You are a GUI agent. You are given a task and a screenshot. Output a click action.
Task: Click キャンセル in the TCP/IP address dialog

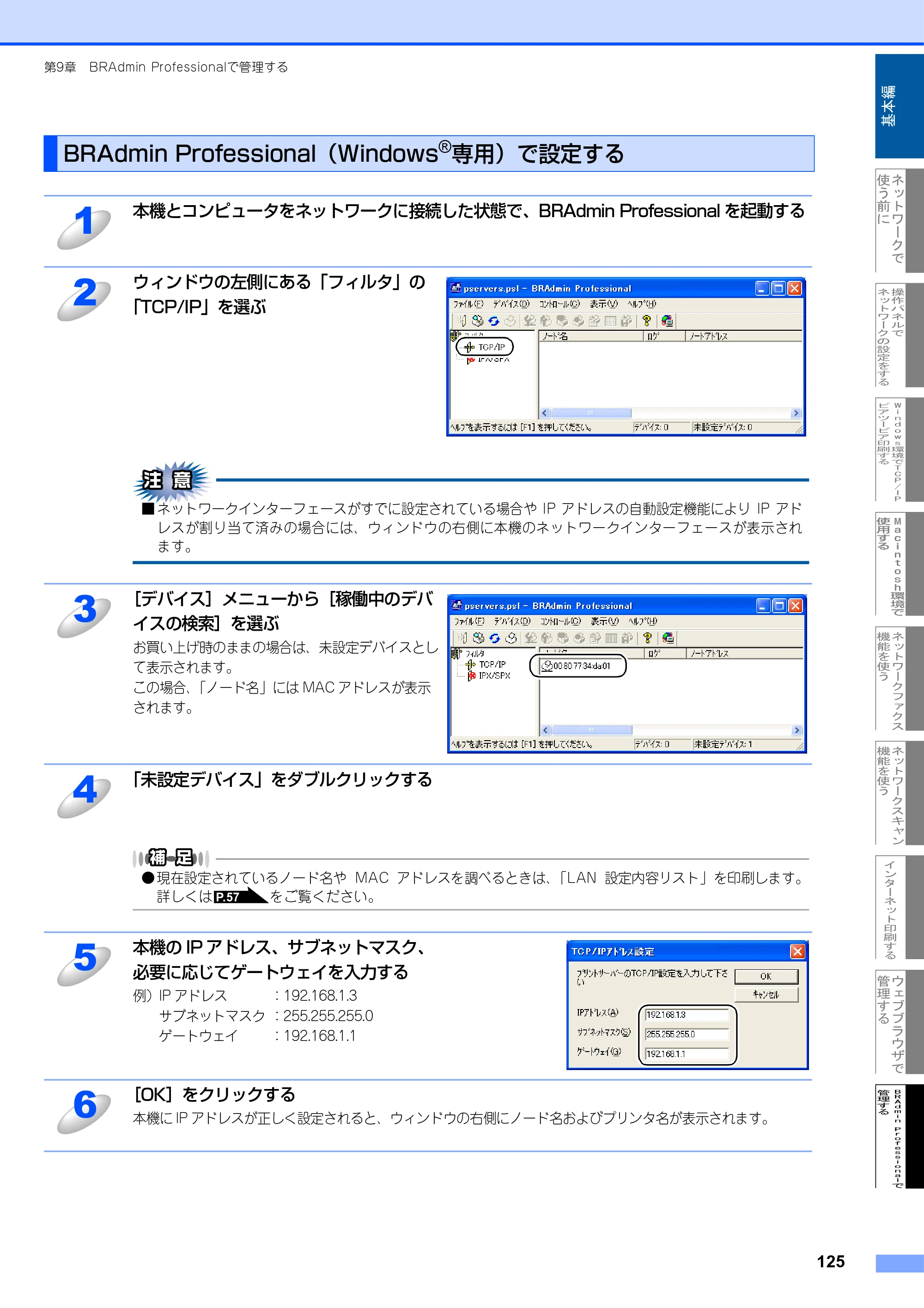click(766, 995)
